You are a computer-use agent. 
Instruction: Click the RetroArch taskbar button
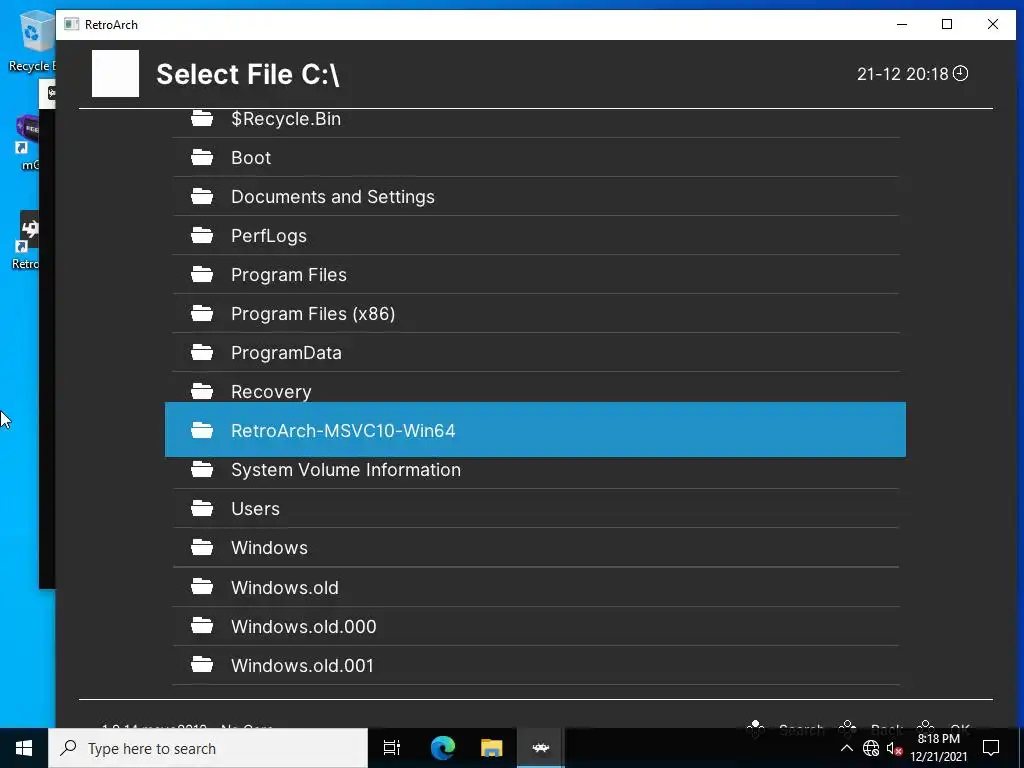[541, 748]
